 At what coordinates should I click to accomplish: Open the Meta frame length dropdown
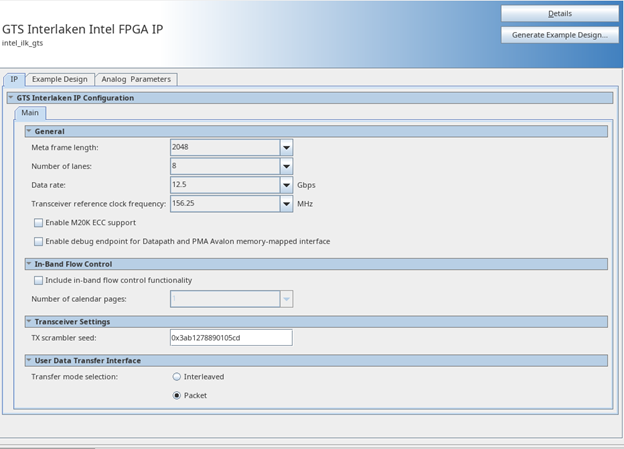[x=286, y=148]
